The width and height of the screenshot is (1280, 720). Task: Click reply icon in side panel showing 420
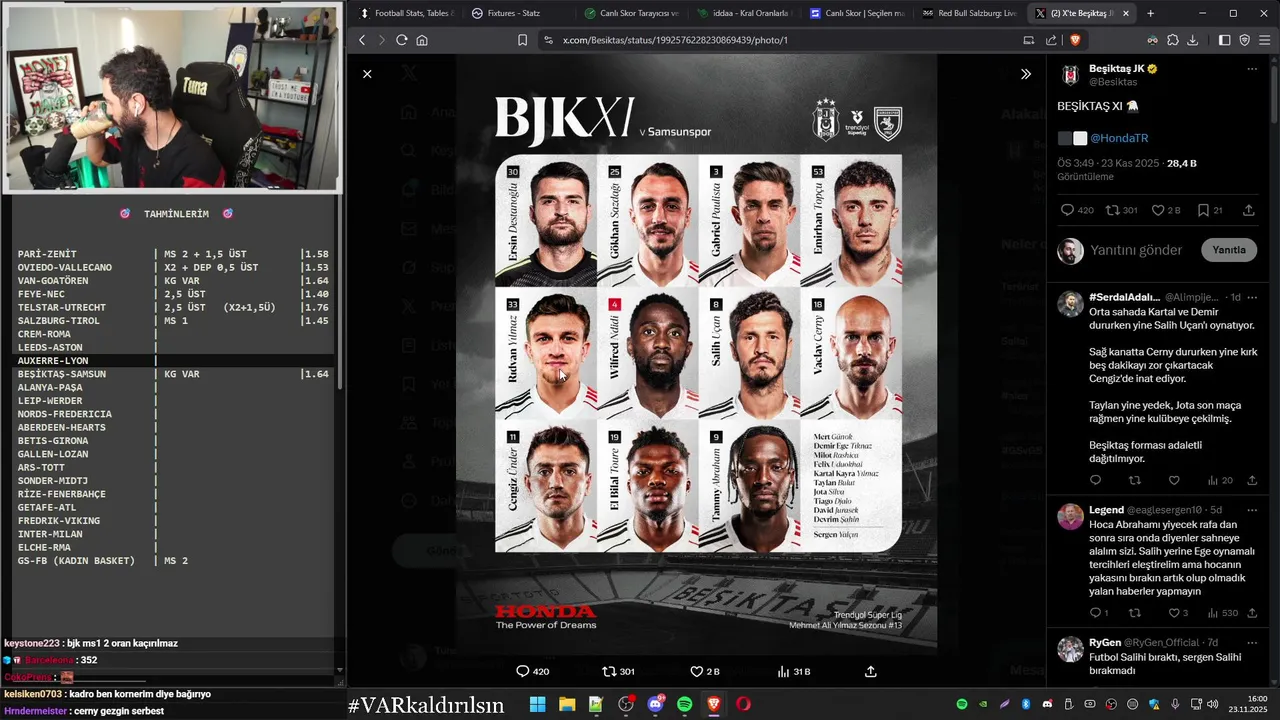tap(1067, 210)
